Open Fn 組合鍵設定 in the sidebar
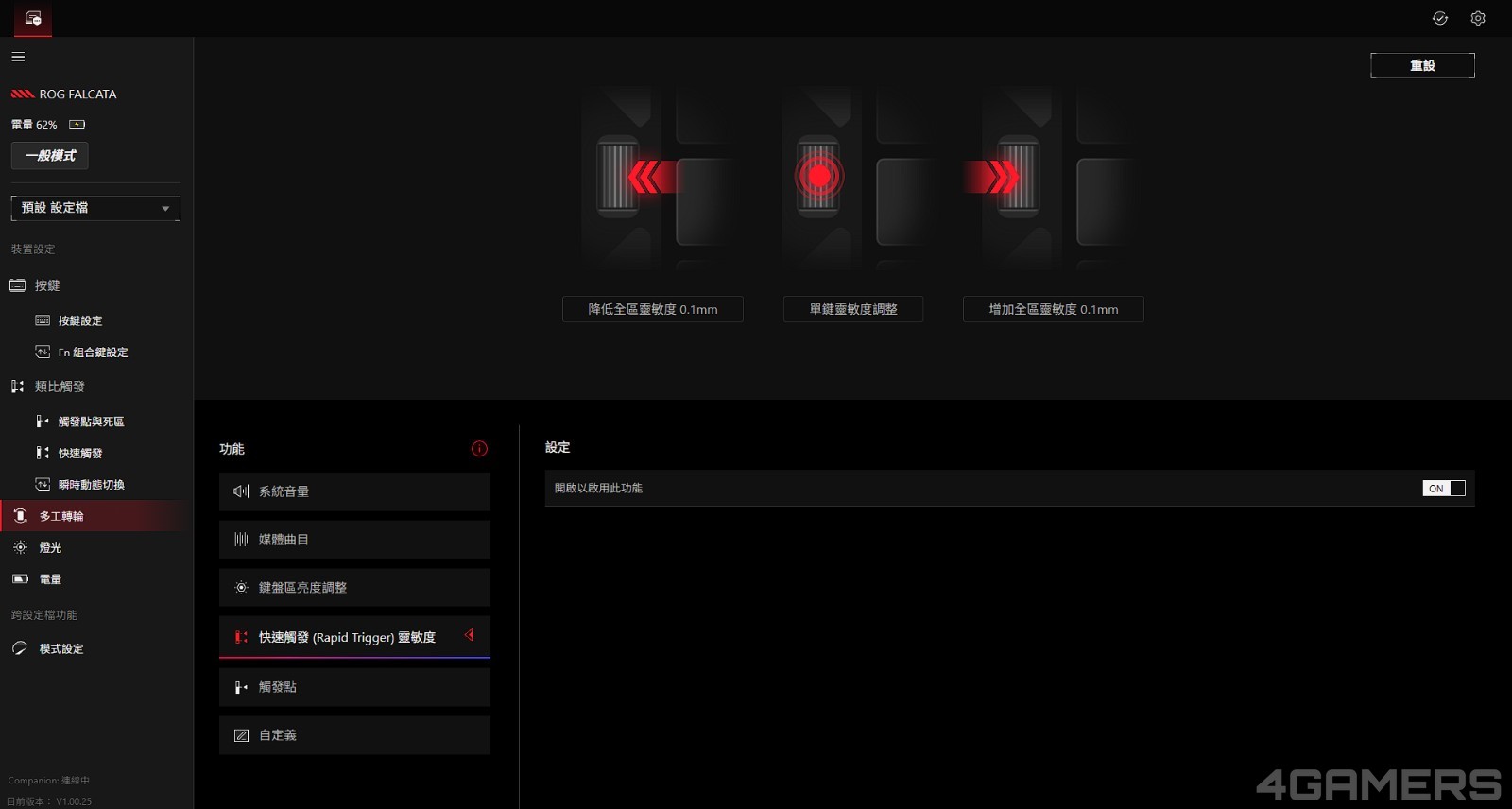The image size is (1512, 809). (94, 353)
